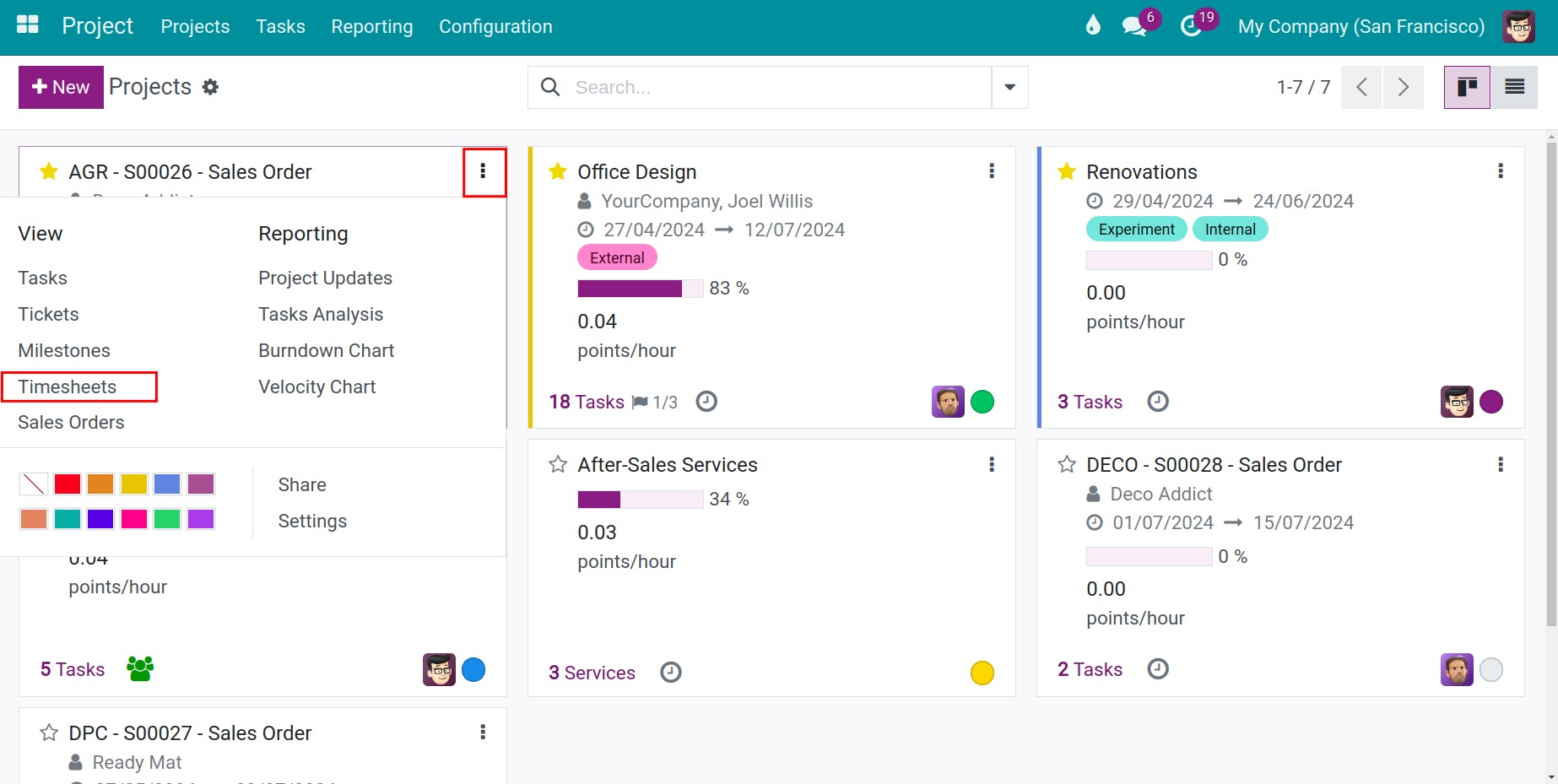Change yellow status dot on After-Sales Services

982,673
